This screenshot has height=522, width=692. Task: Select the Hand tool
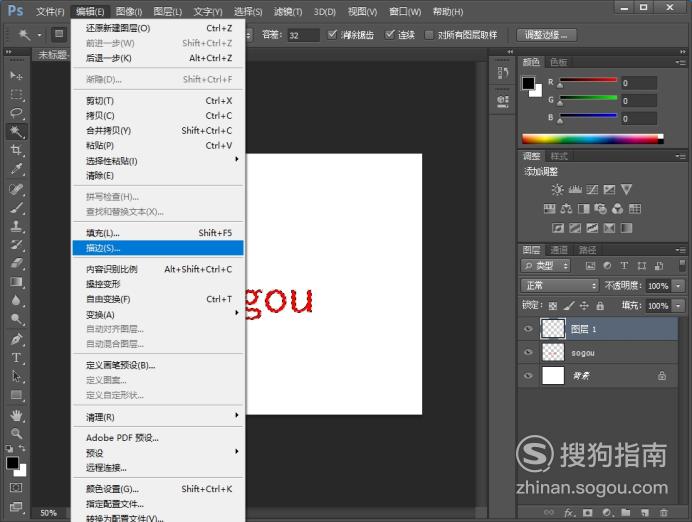tap(16, 415)
